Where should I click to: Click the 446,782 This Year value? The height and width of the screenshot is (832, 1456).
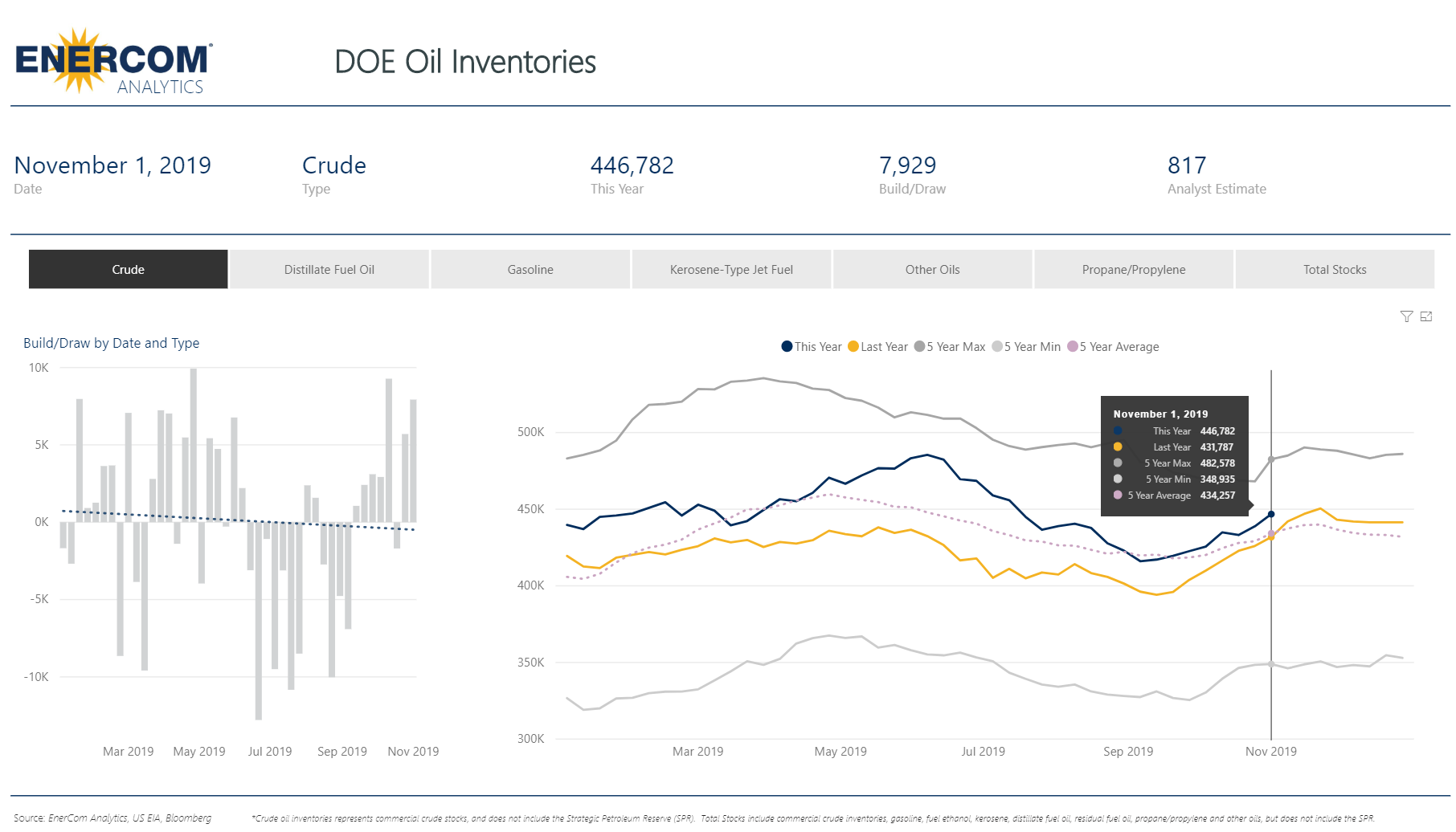point(632,165)
